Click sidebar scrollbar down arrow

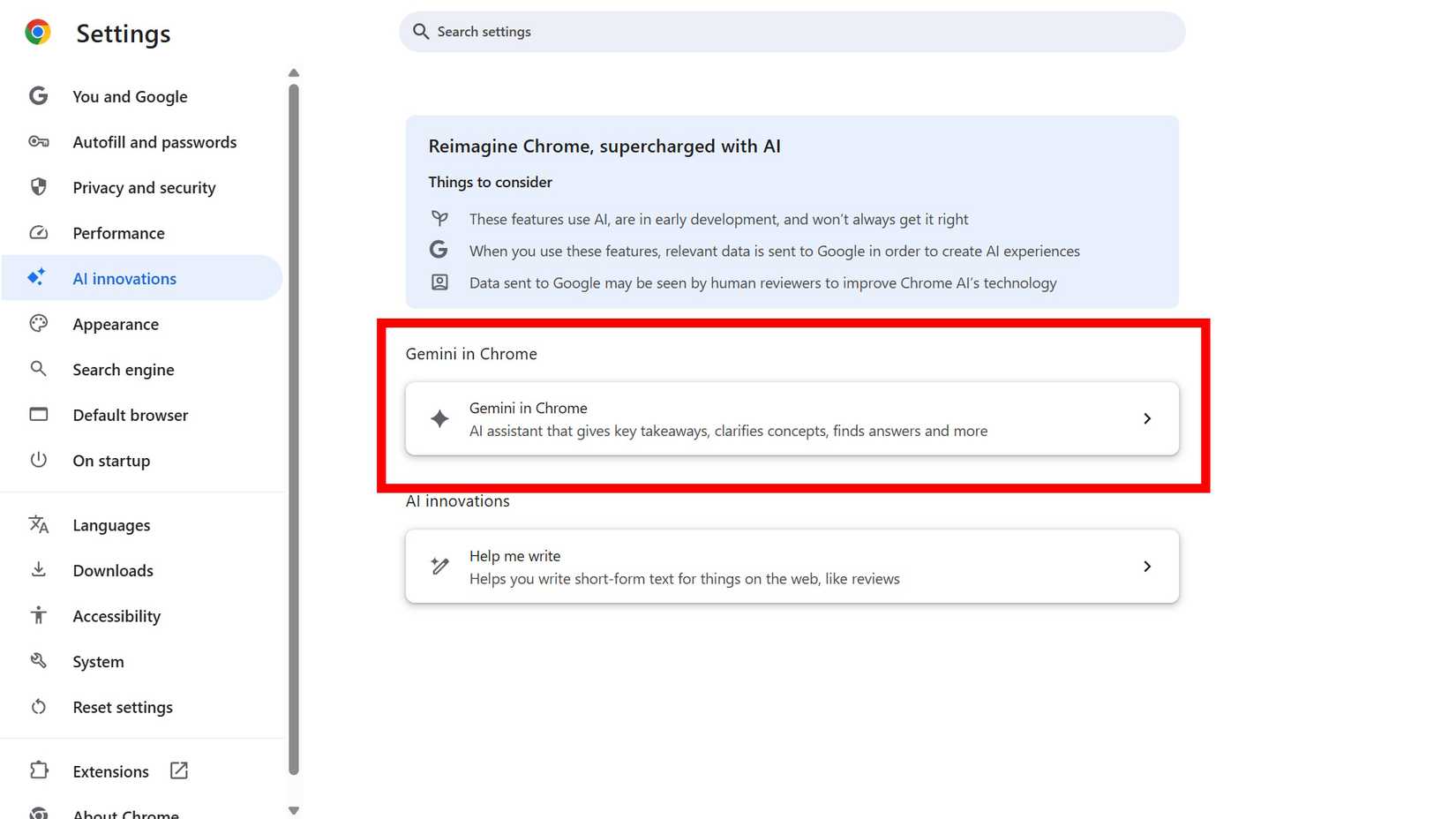(x=294, y=810)
